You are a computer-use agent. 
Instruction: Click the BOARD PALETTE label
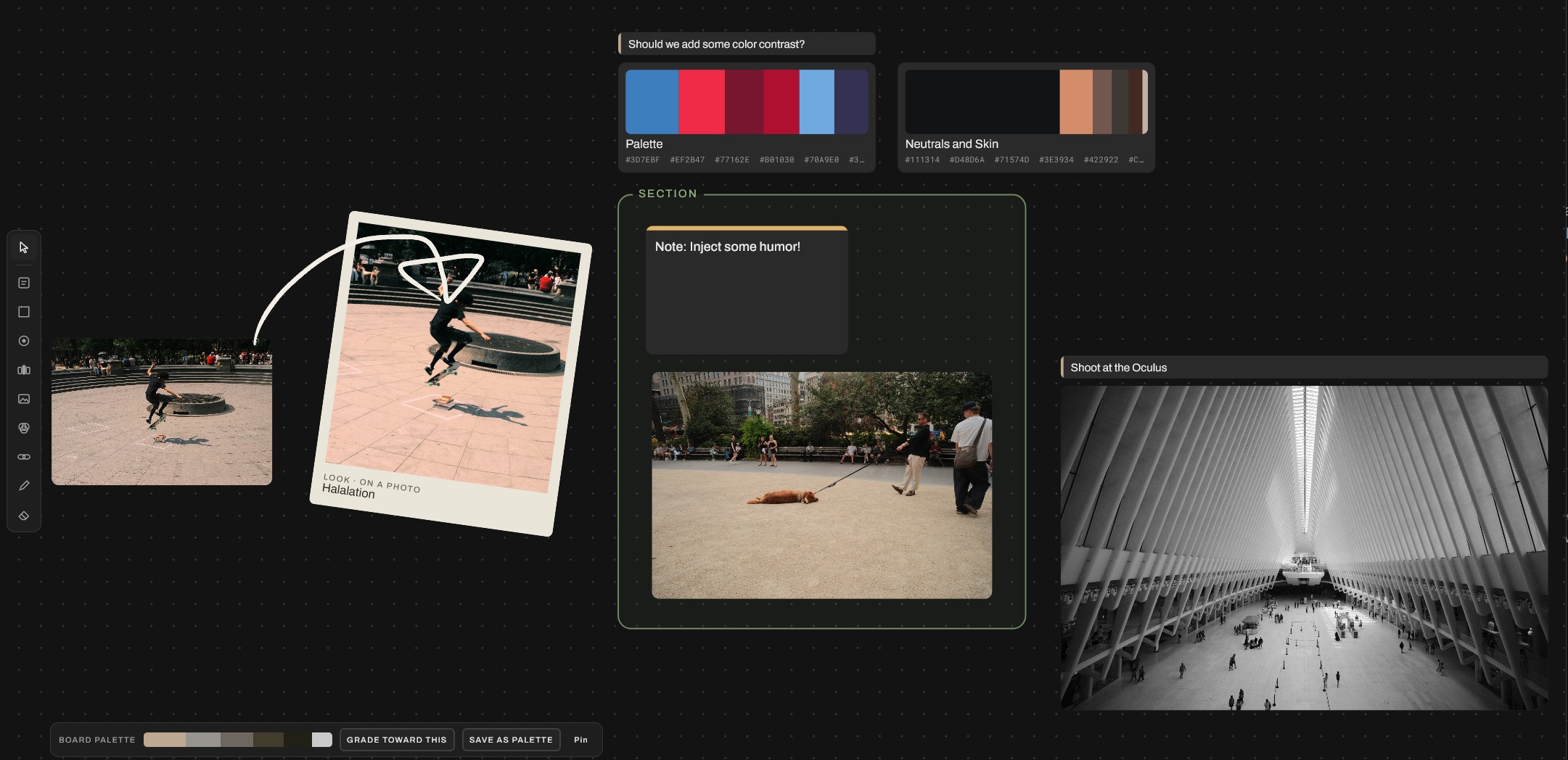click(x=97, y=740)
